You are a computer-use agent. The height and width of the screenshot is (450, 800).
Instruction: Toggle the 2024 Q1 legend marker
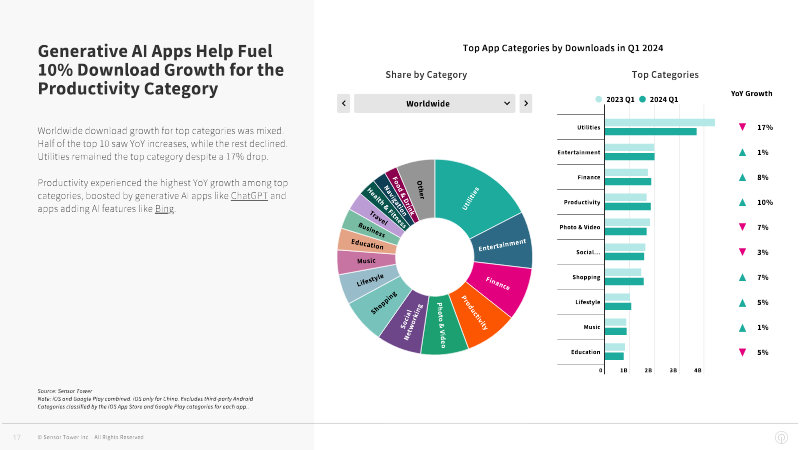[x=642, y=99]
